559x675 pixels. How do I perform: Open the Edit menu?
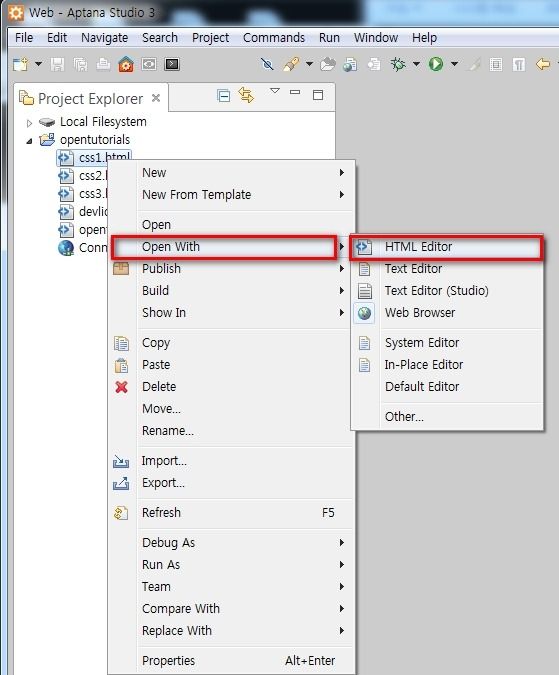pos(57,38)
